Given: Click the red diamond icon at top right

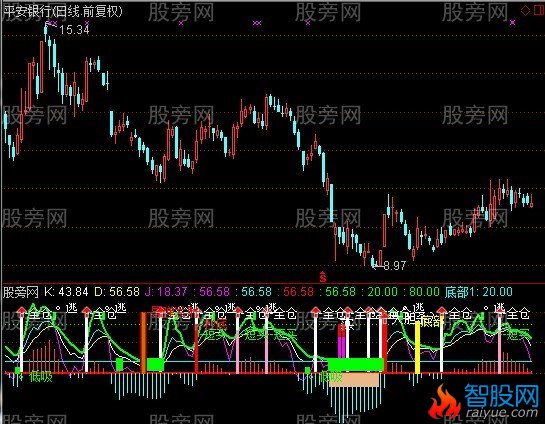Looking at the screenshot, I should point(525,10).
